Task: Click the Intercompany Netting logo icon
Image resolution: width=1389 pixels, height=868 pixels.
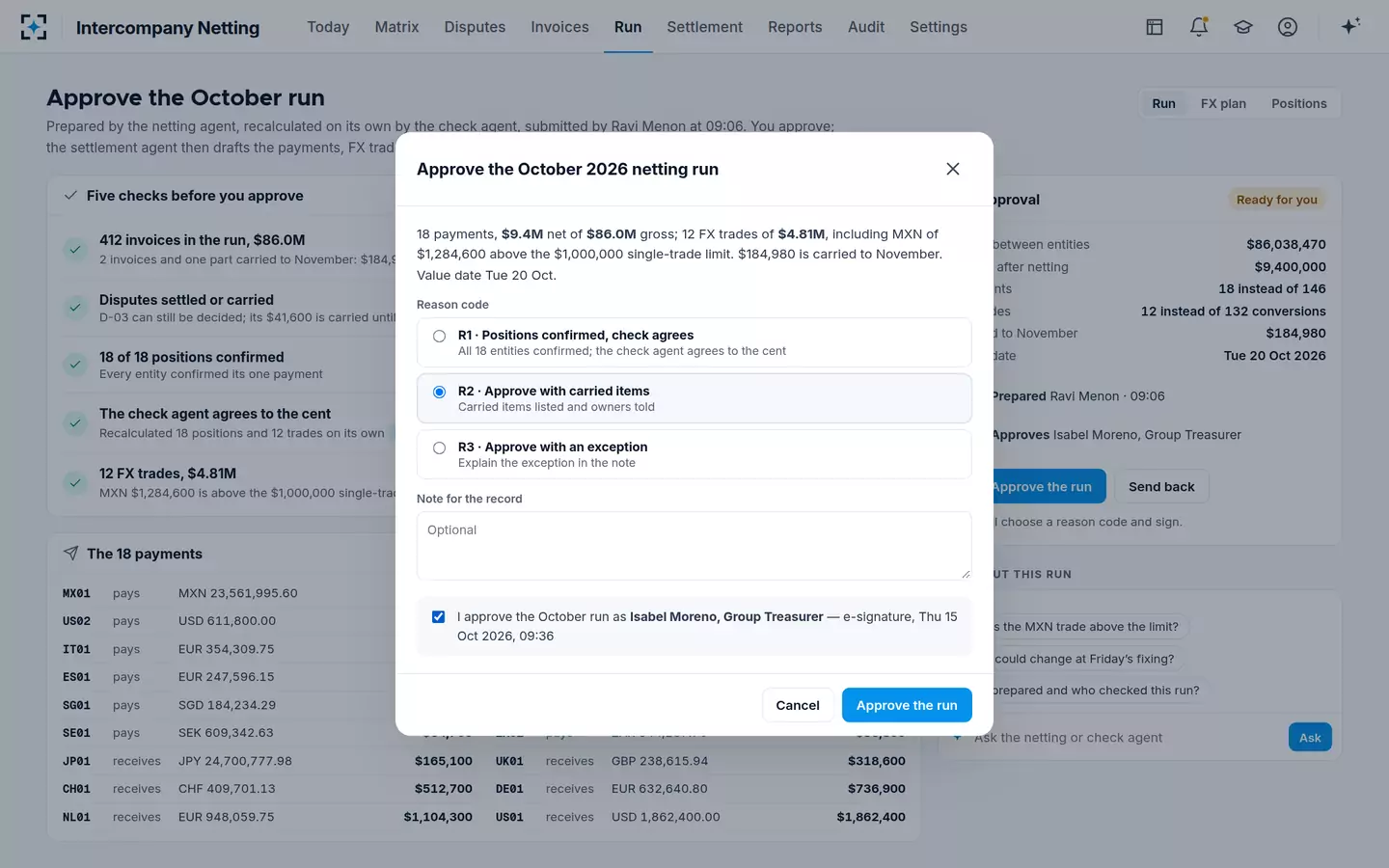Action: 34,27
